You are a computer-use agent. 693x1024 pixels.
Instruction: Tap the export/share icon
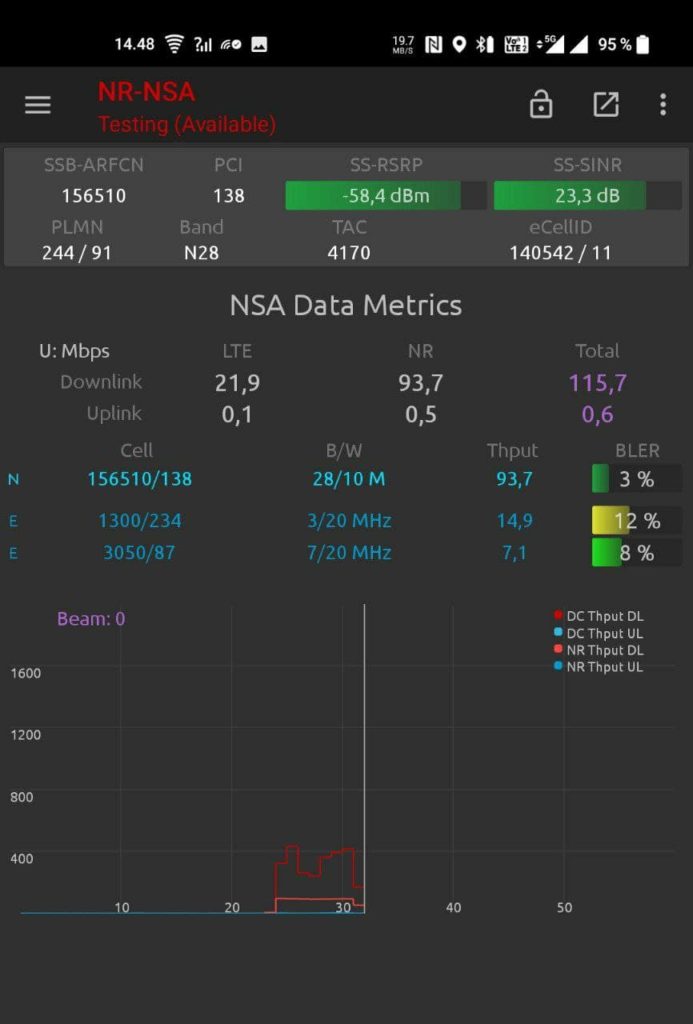tap(606, 105)
